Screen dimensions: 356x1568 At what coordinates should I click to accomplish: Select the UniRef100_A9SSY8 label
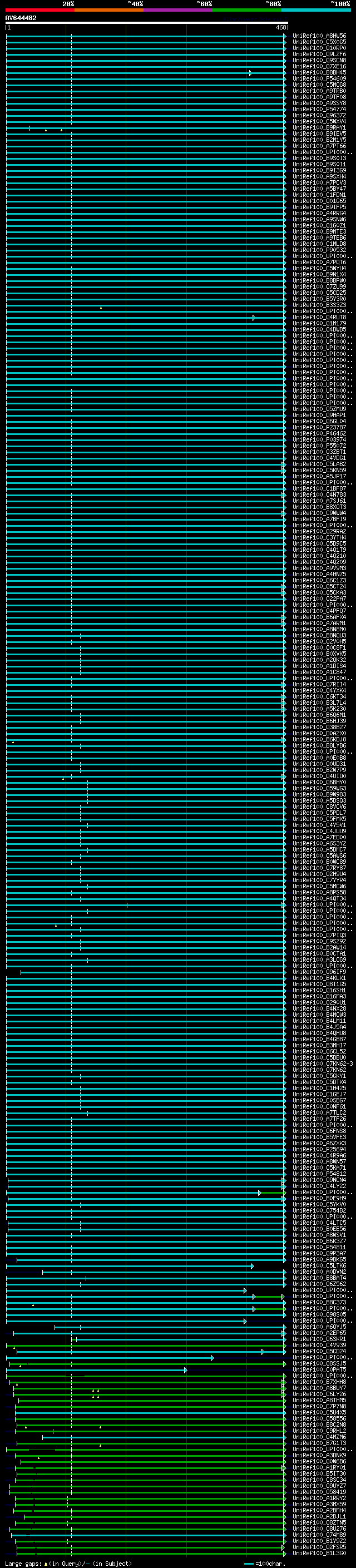click(319, 103)
